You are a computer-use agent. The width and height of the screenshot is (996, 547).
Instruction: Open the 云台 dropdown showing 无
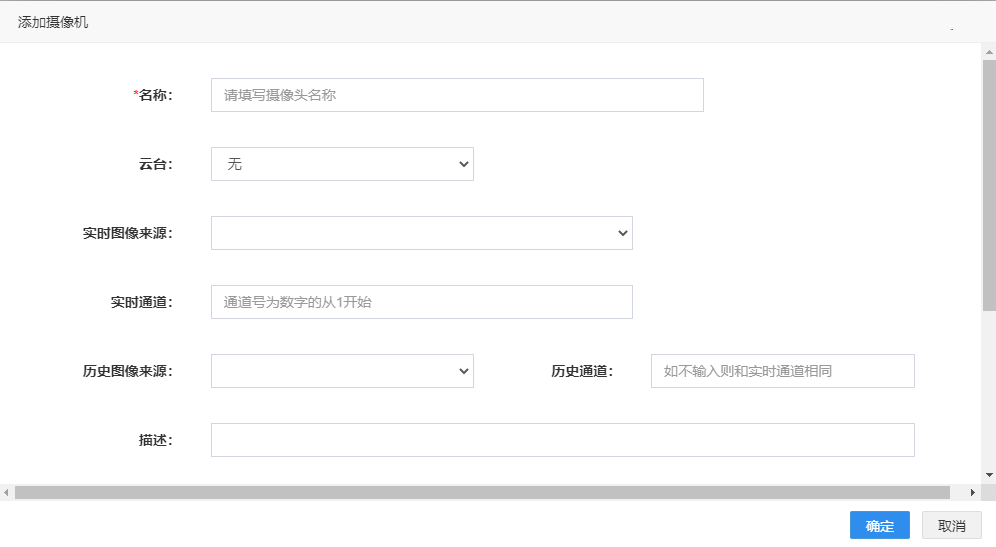pos(342,164)
